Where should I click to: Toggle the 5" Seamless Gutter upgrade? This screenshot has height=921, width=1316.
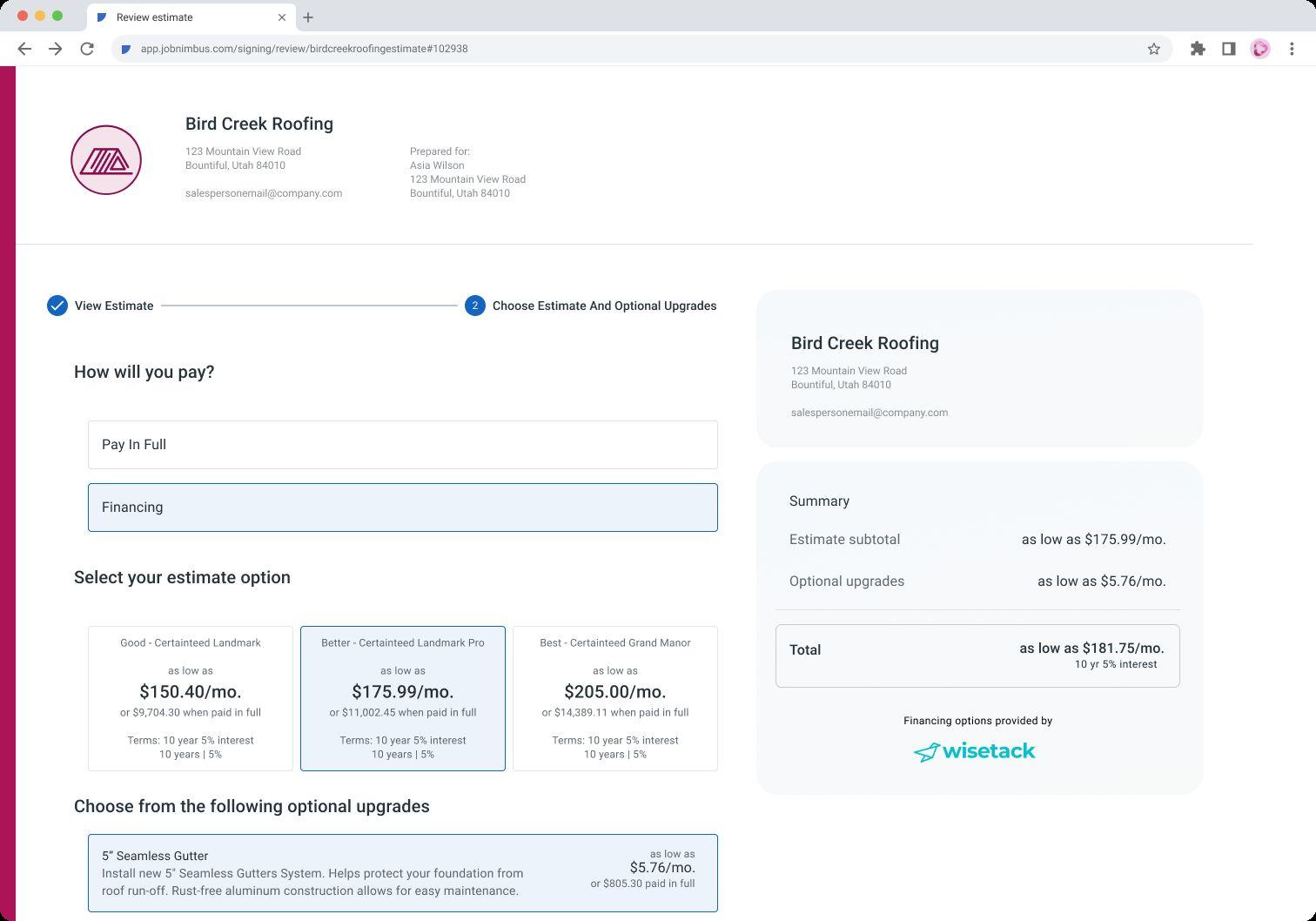[403, 873]
